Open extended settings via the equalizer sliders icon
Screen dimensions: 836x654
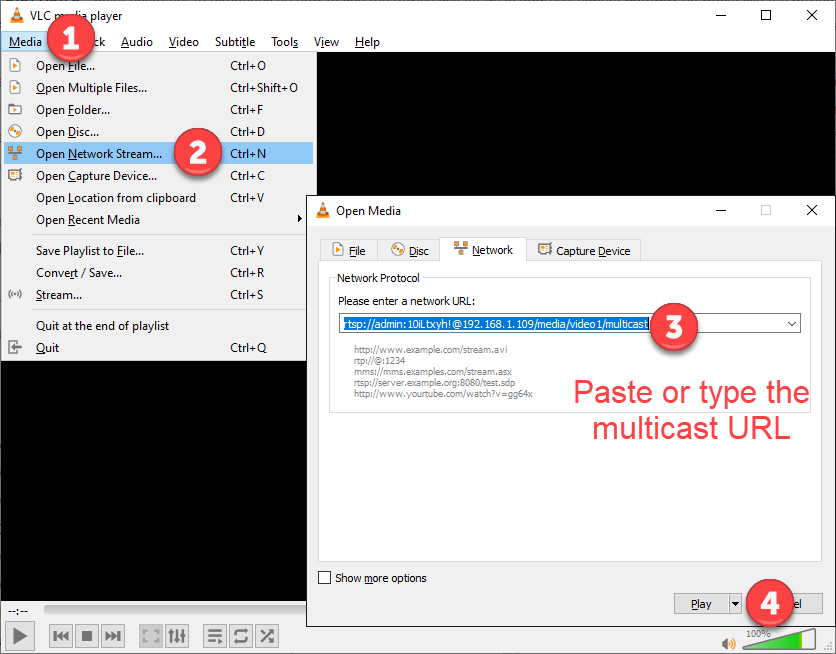(x=177, y=635)
